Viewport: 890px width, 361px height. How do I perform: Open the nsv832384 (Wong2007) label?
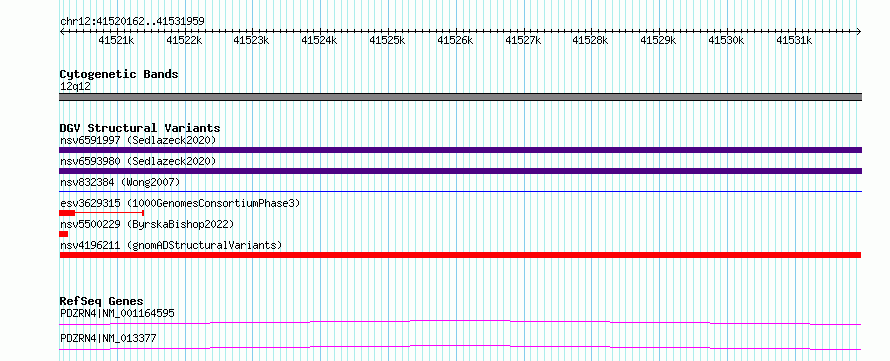pyautogui.click(x=120, y=182)
